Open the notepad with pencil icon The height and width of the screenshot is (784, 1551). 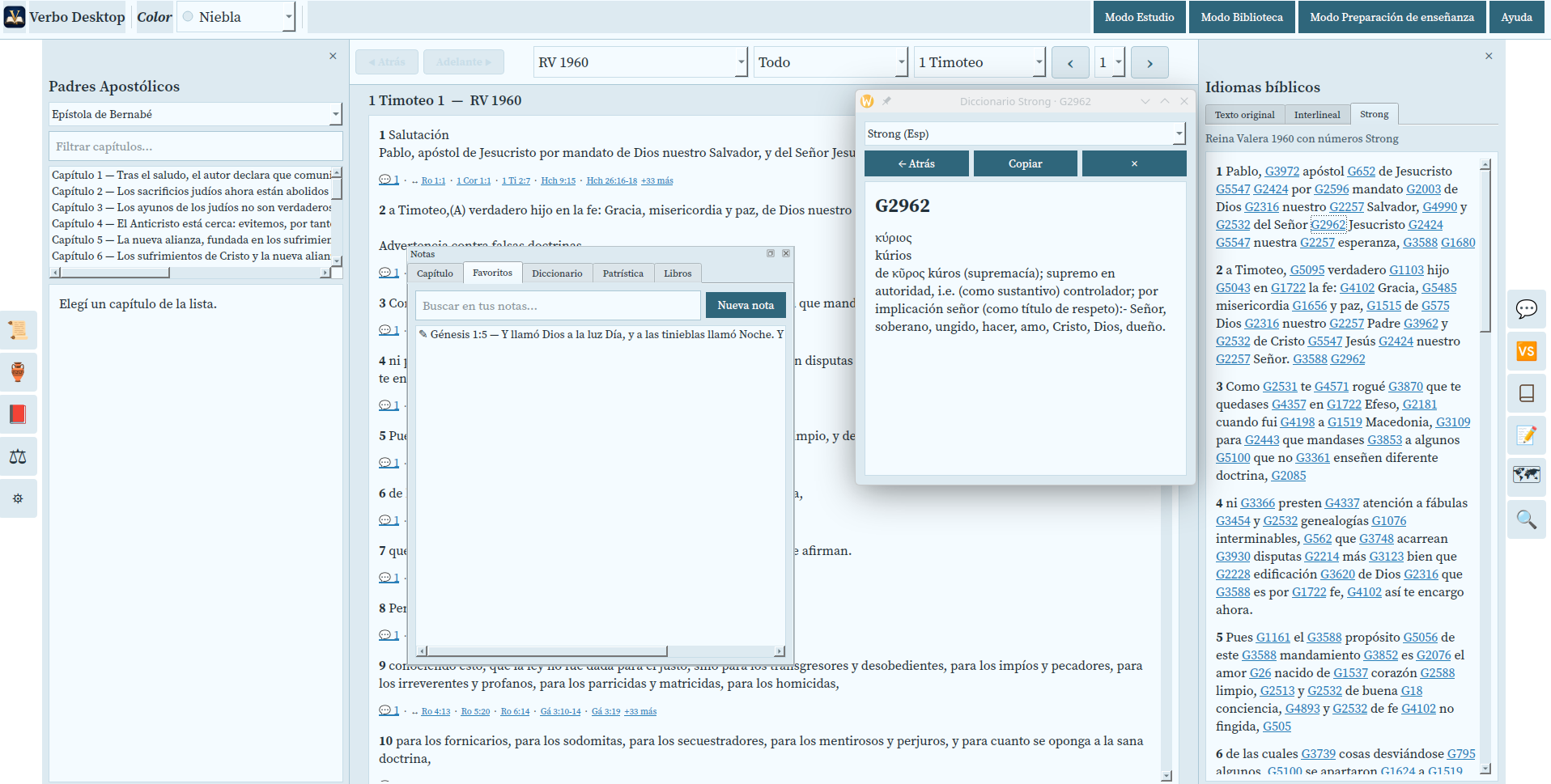click(1527, 435)
